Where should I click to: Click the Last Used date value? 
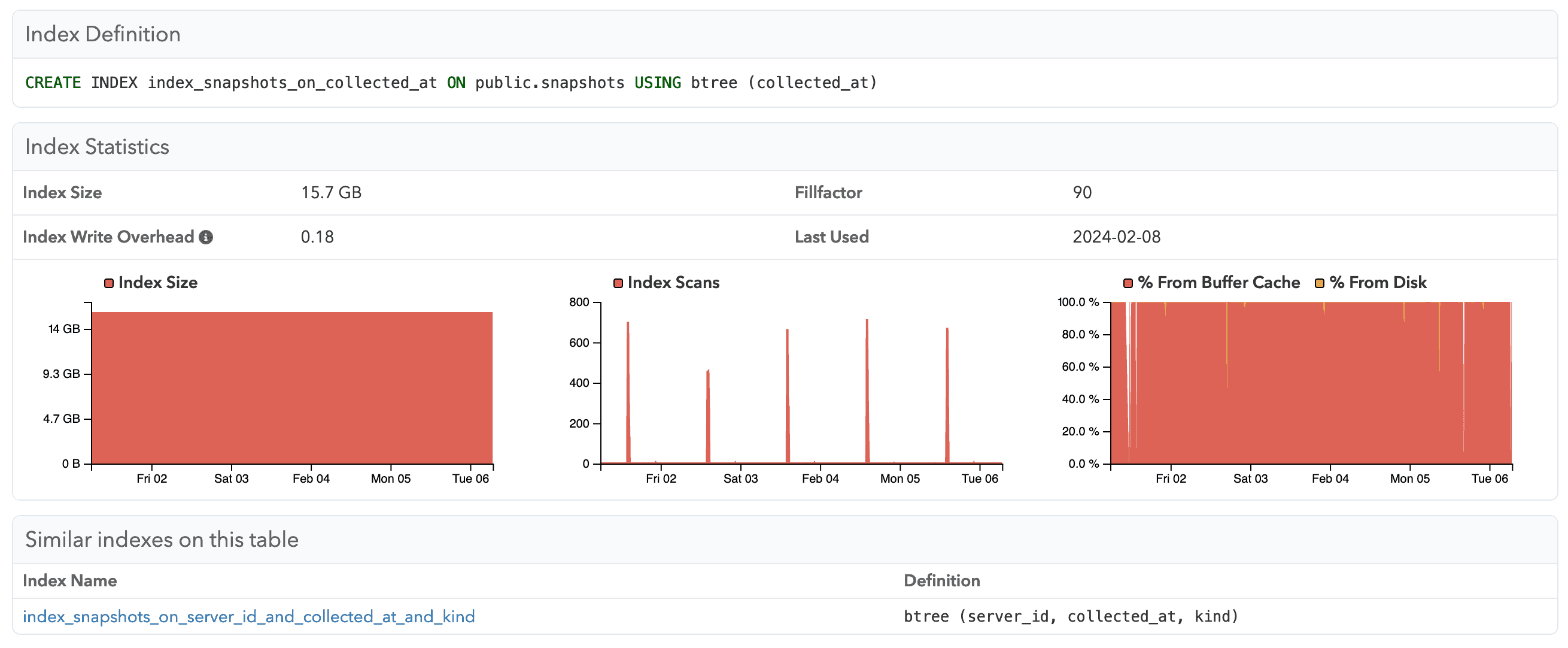pyautogui.click(x=1116, y=237)
